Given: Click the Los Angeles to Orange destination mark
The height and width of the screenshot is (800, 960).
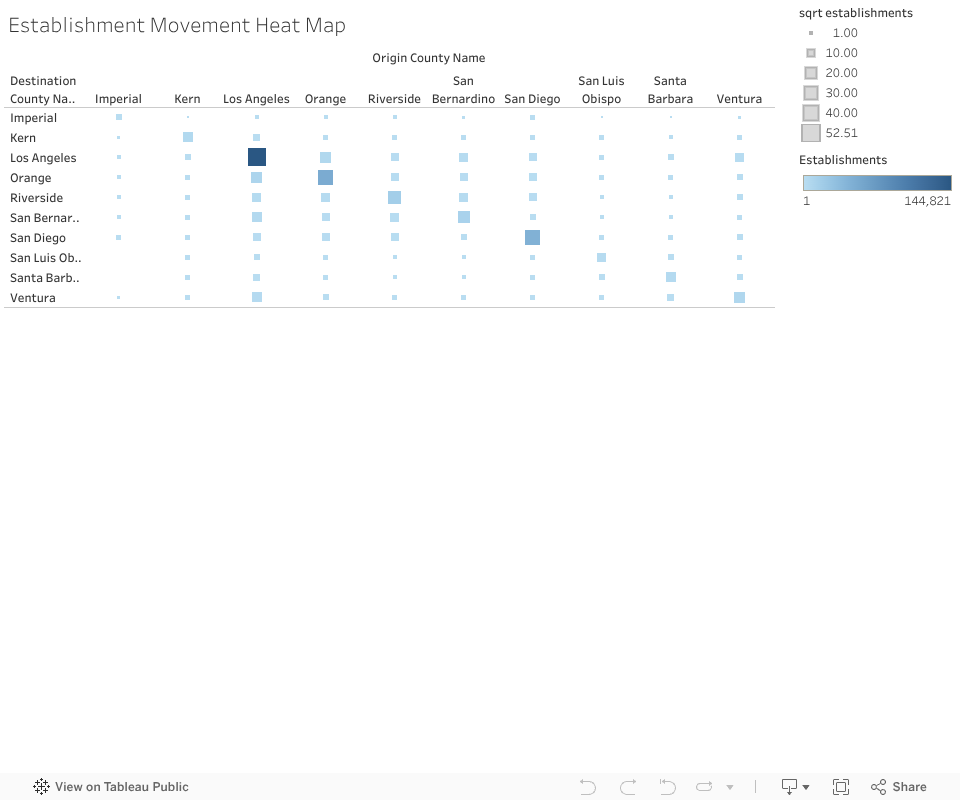Looking at the screenshot, I should click(257, 178).
